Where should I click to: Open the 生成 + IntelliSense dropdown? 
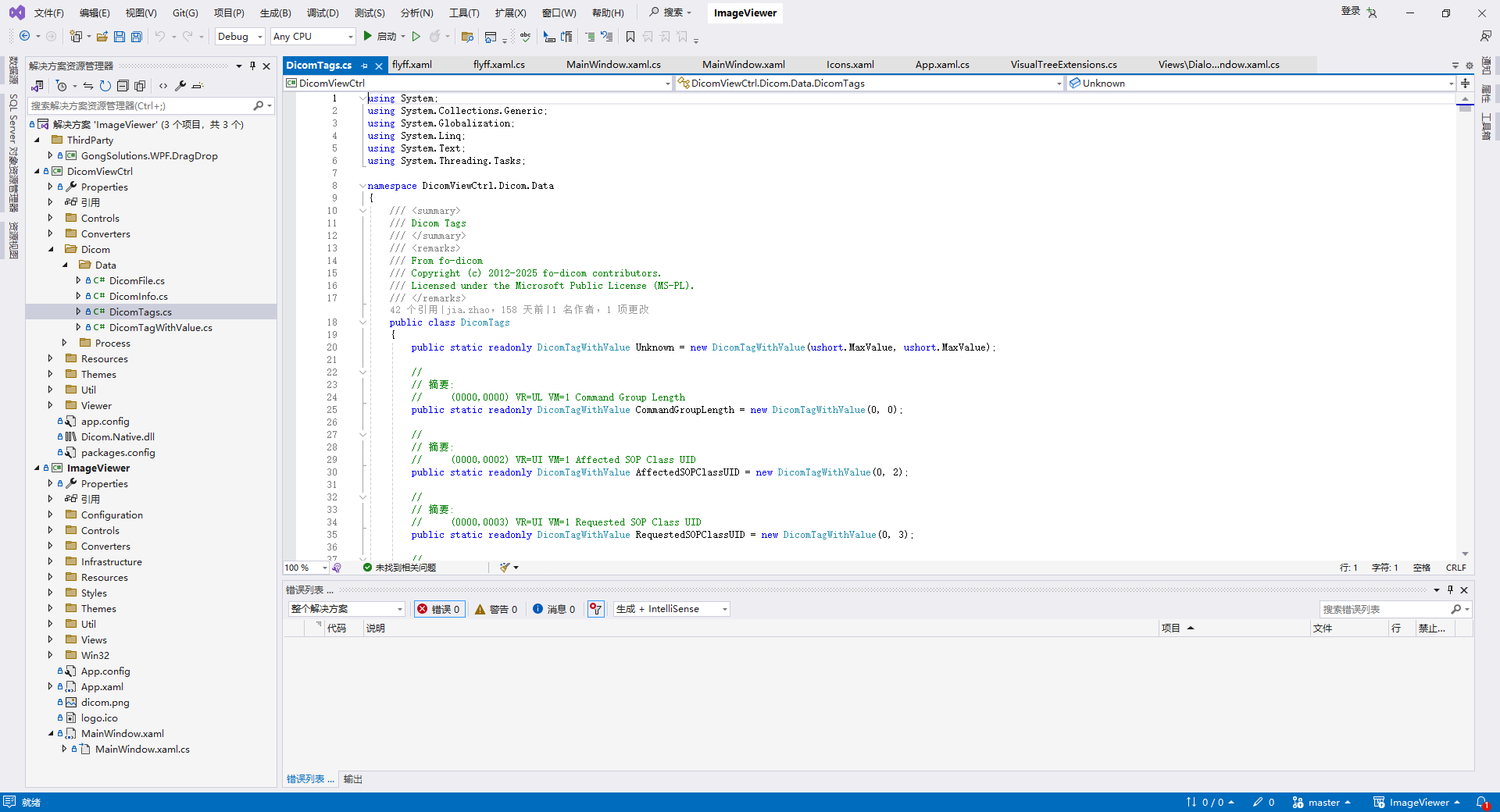click(672, 609)
